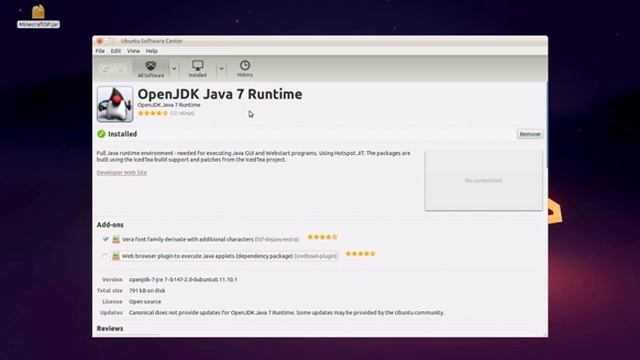Open the File menu
Screen dimensions: 640x360
tap(100, 51)
